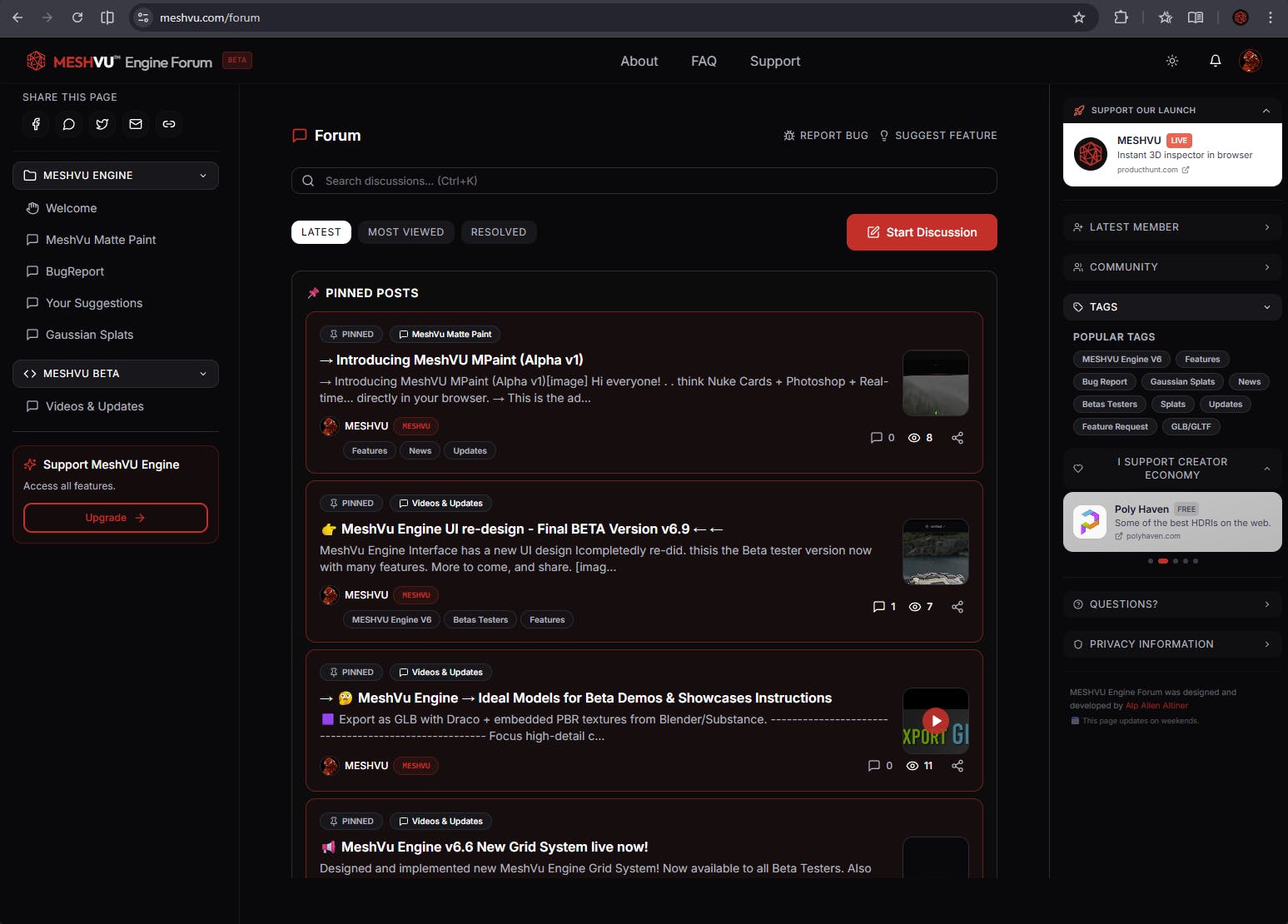The width and height of the screenshot is (1288, 924).
Task: Toggle light/dark theme sun icon
Action: [1172, 61]
